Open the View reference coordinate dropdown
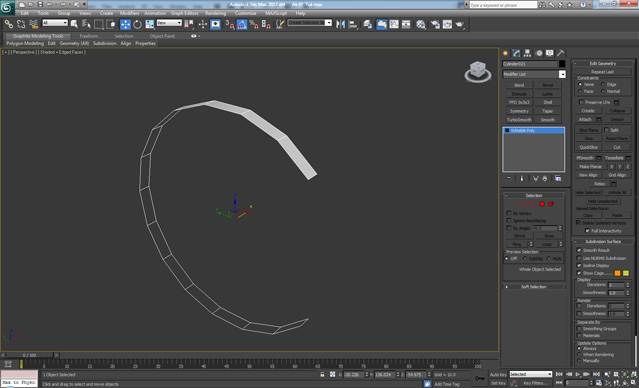The width and height of the screenshot is (639, 388). pos(169,23)
